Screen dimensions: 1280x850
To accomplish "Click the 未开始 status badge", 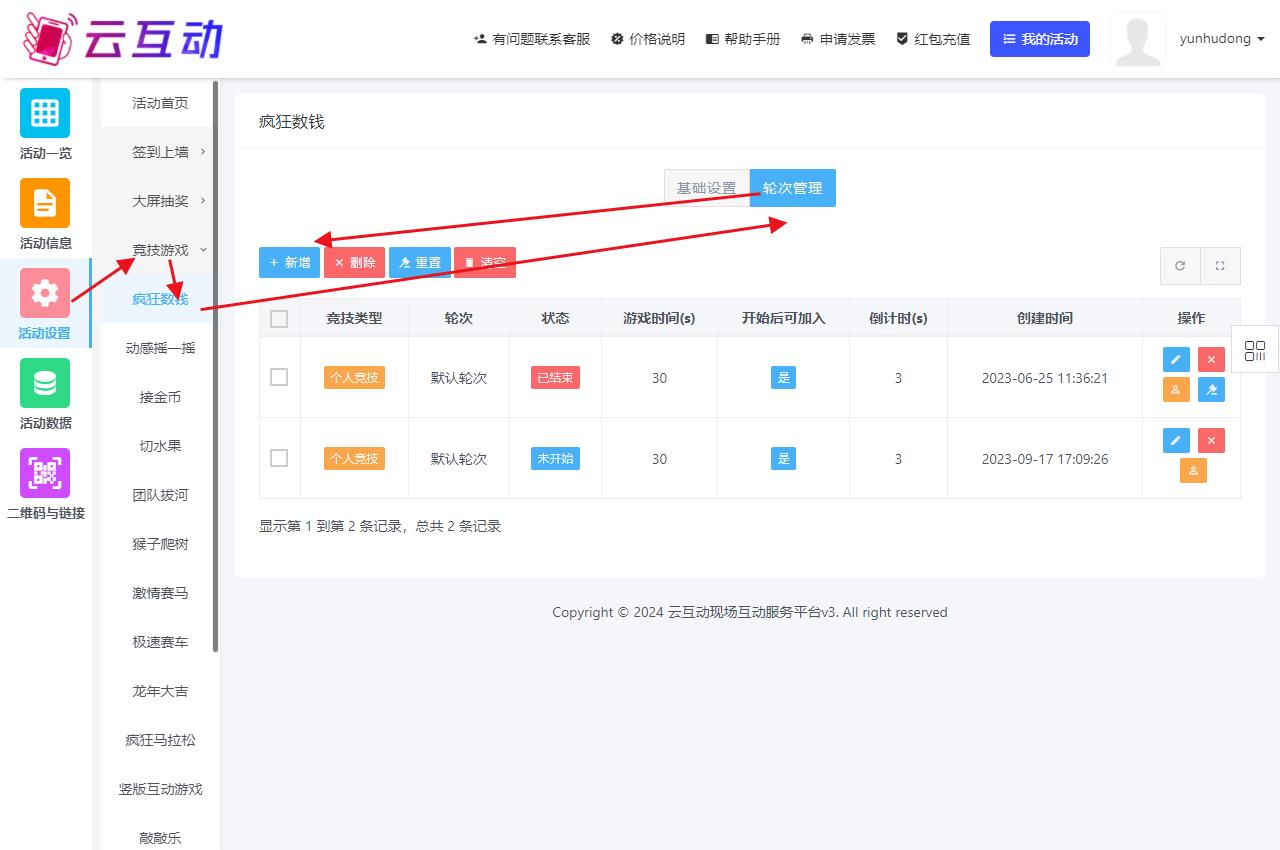I will click(x=555, y=459).
